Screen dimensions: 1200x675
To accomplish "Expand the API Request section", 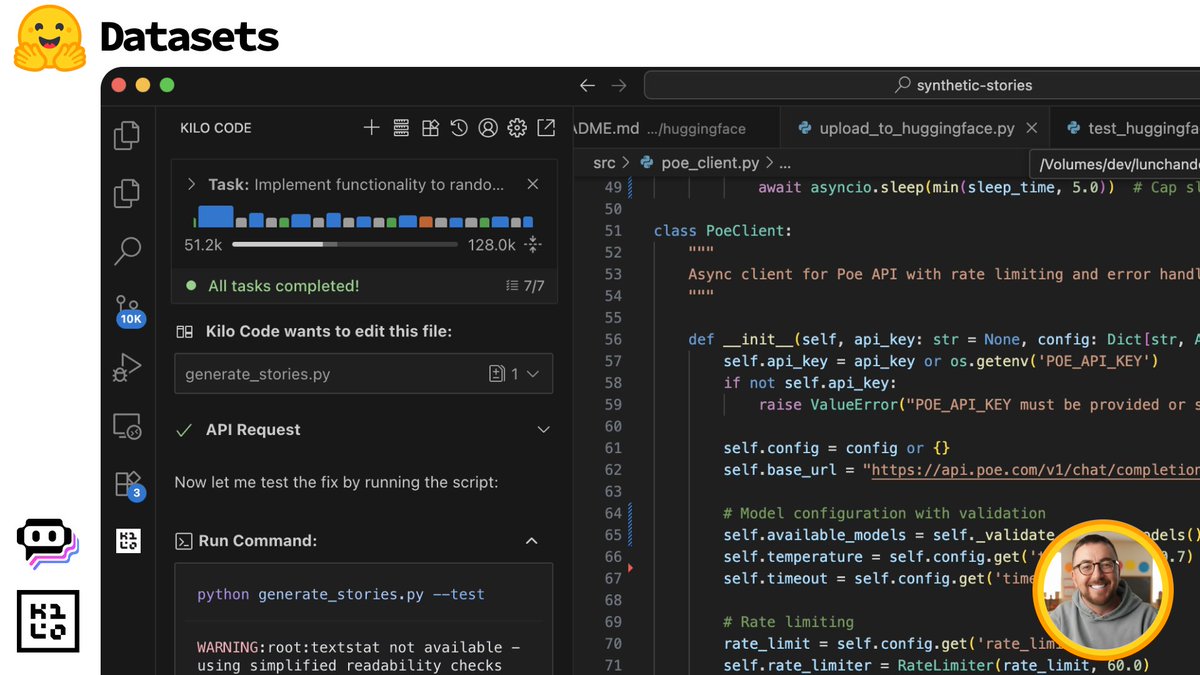I will point(544,430).
